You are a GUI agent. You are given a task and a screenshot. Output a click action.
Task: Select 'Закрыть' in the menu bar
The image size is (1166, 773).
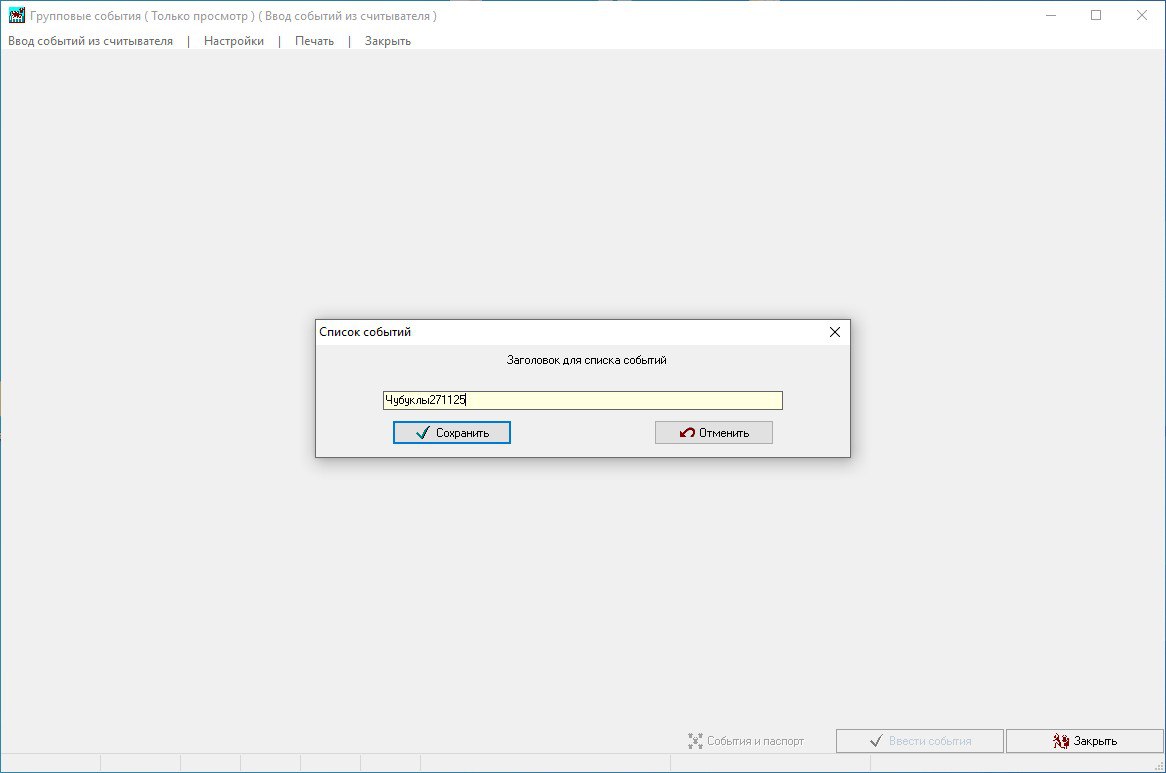[x=387, y=41]
